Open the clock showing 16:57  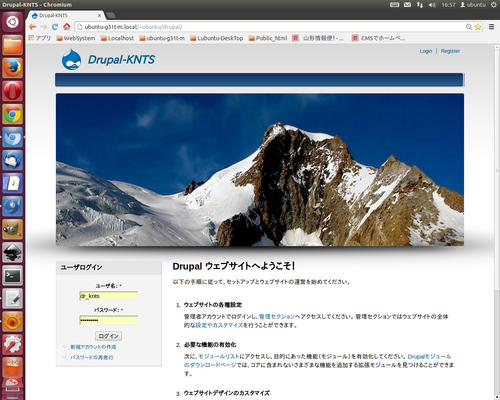448,5
